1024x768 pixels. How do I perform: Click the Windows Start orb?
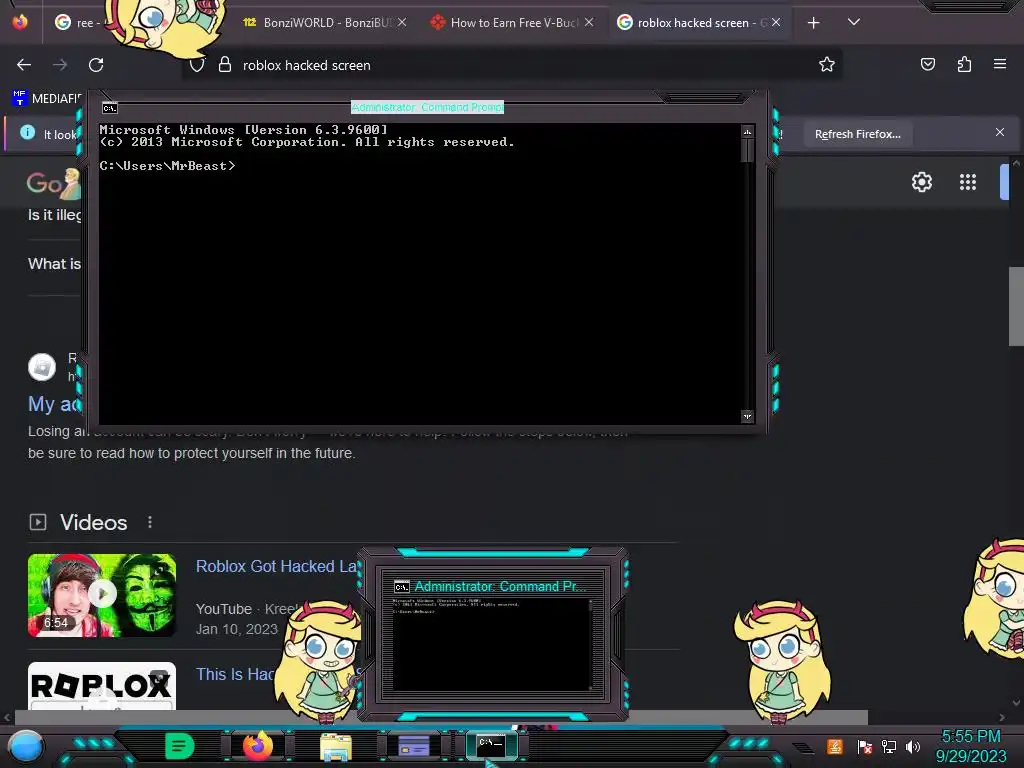[x=26, y=747]
